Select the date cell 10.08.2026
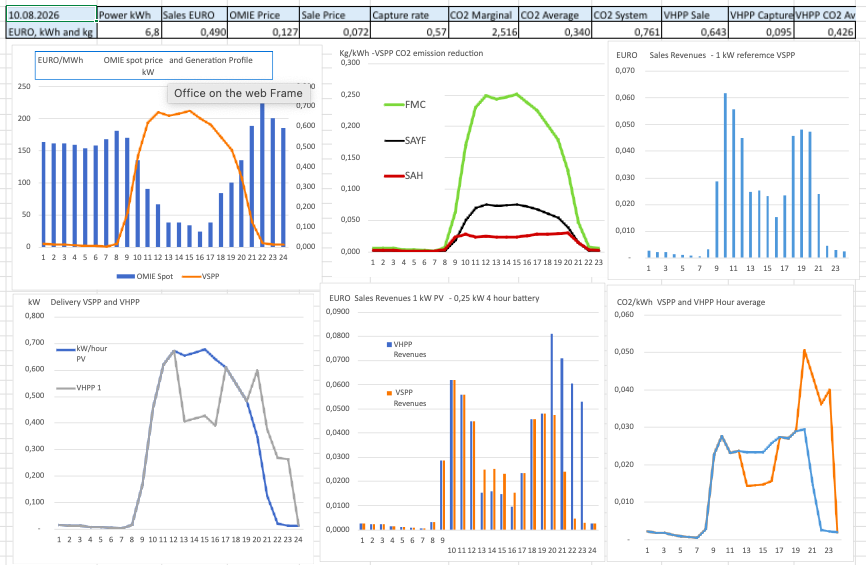This screenshot has width=866, height=565. [x=51, y=15]
